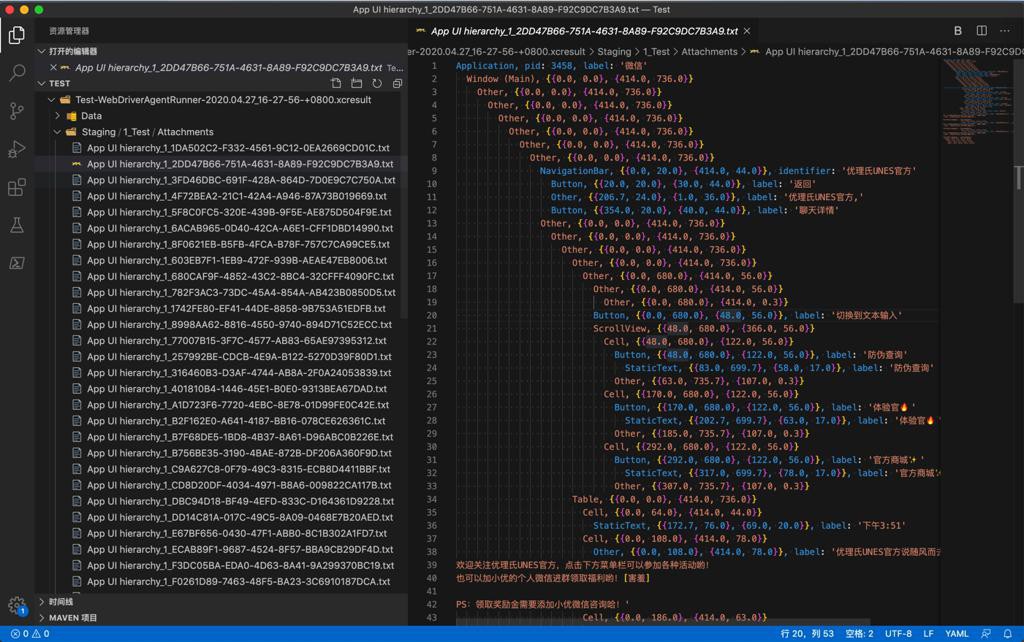Open the Search view in activity bar
This screenshot has width=1024, height=642.
pos(17,72)
